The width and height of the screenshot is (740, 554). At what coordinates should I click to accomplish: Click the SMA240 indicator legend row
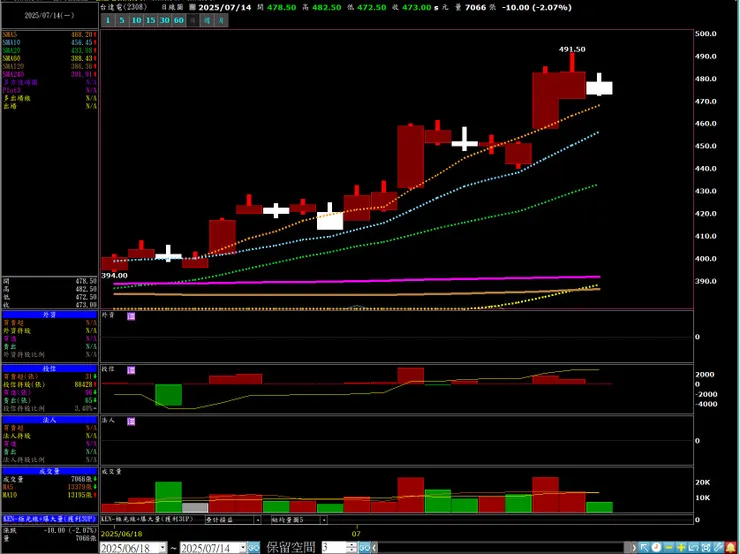coord(50,75)
